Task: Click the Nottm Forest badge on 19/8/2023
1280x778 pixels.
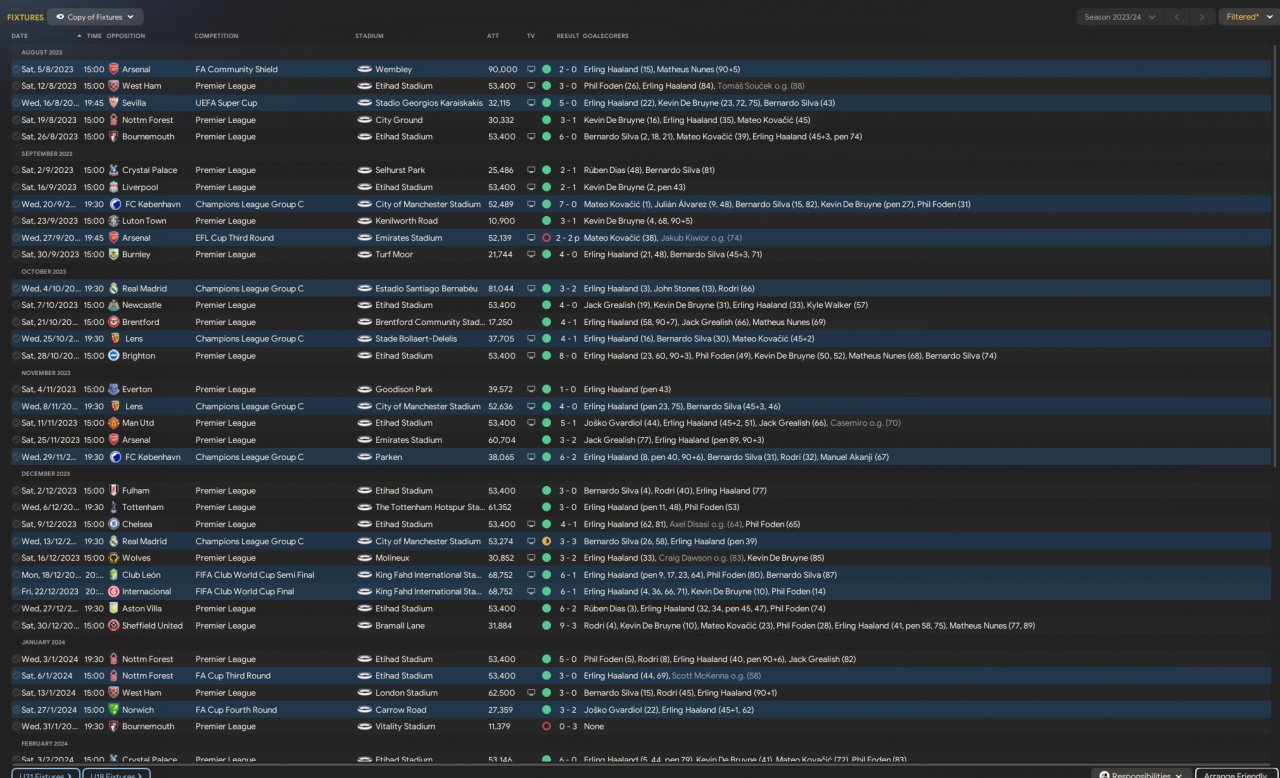Action: coord(114,120)
